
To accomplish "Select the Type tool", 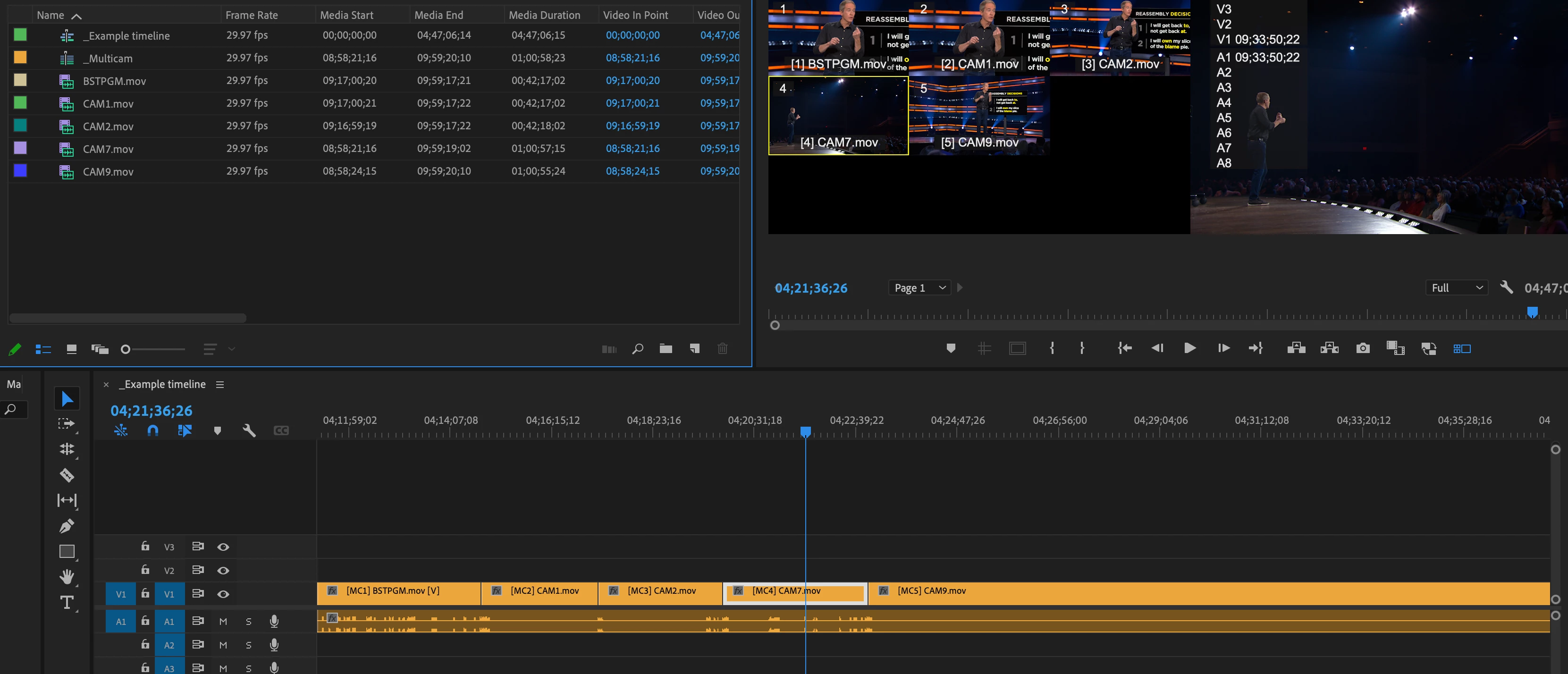I will click(x=67, y=602).
